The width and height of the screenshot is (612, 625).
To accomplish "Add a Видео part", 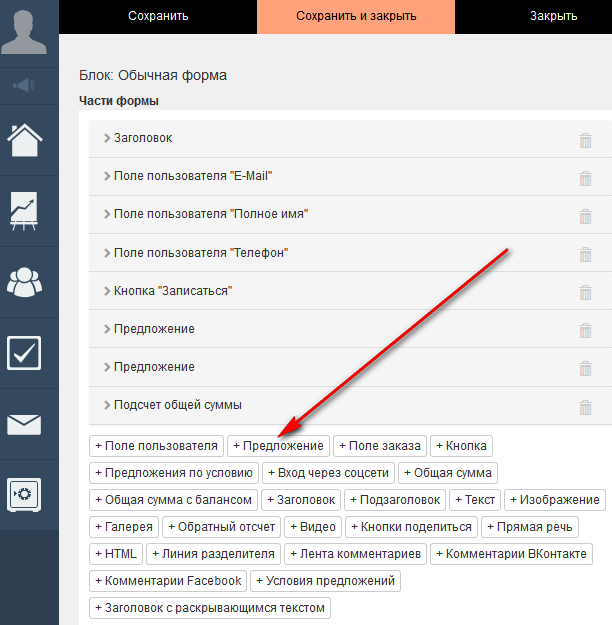I will click(x=313, y=527).
